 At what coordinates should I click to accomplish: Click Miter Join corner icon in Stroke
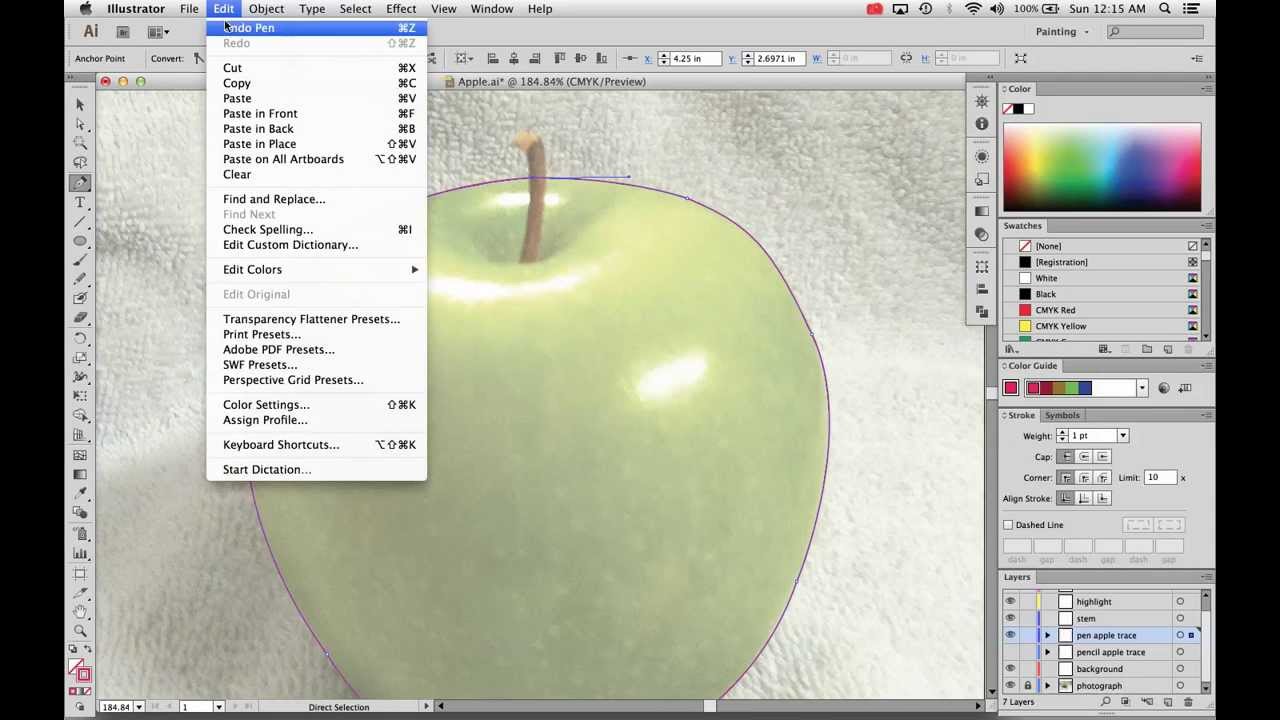pos(1066,478)
